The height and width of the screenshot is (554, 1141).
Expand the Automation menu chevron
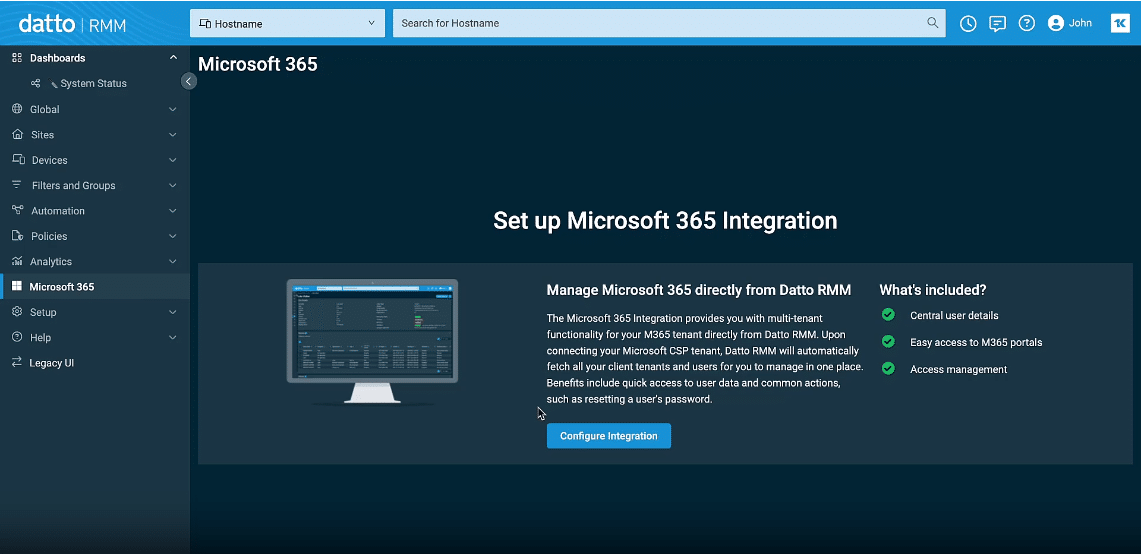(173, 211)
